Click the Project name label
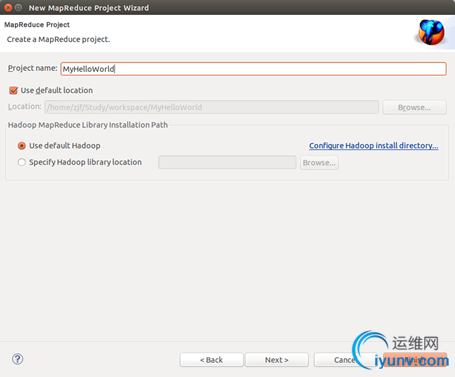 click(x=32, y=68)
